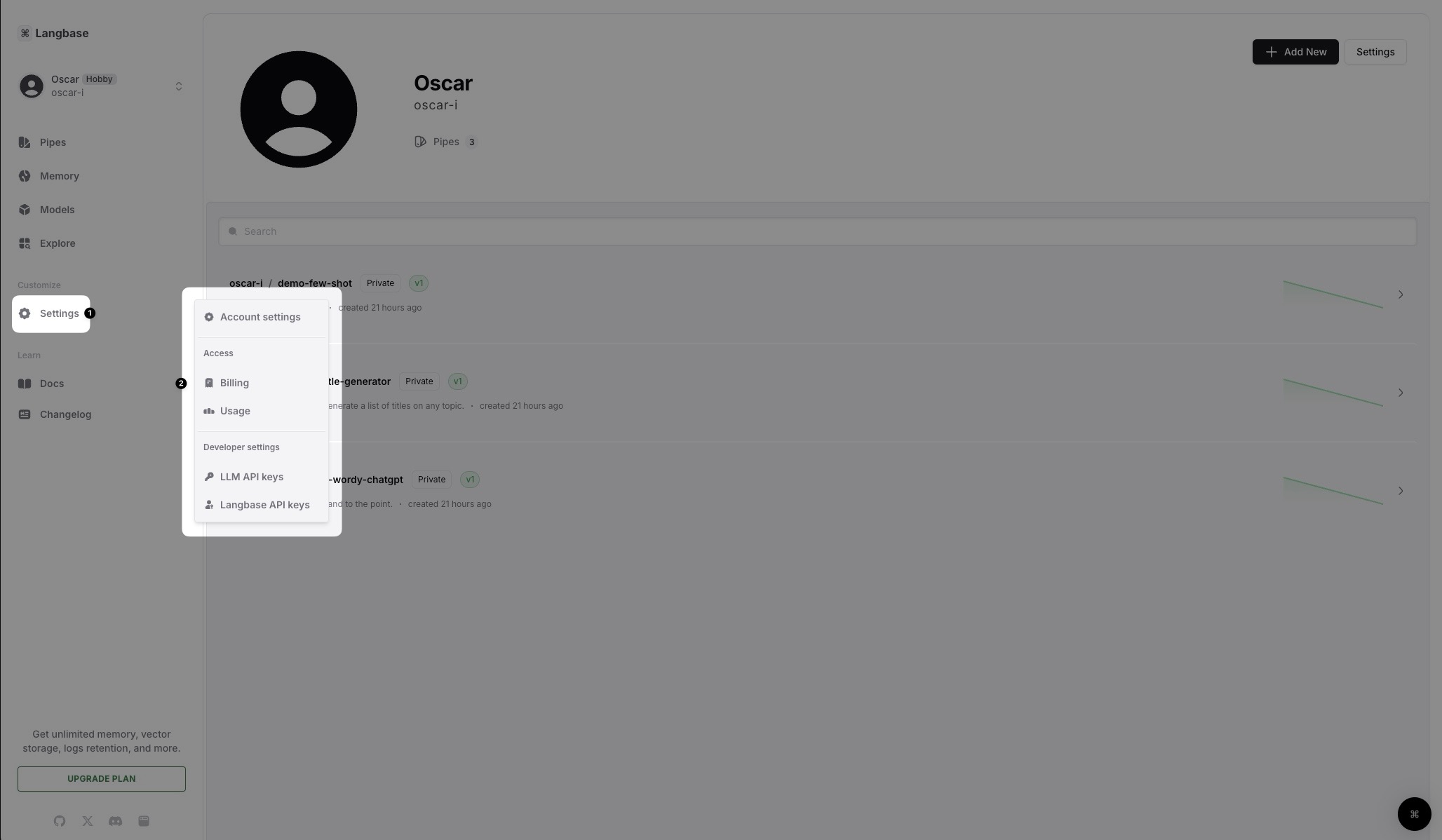Click the Docs icon in Learn section
The height and width of the screenshot is (840, 1442).
(x=23, y=383)
